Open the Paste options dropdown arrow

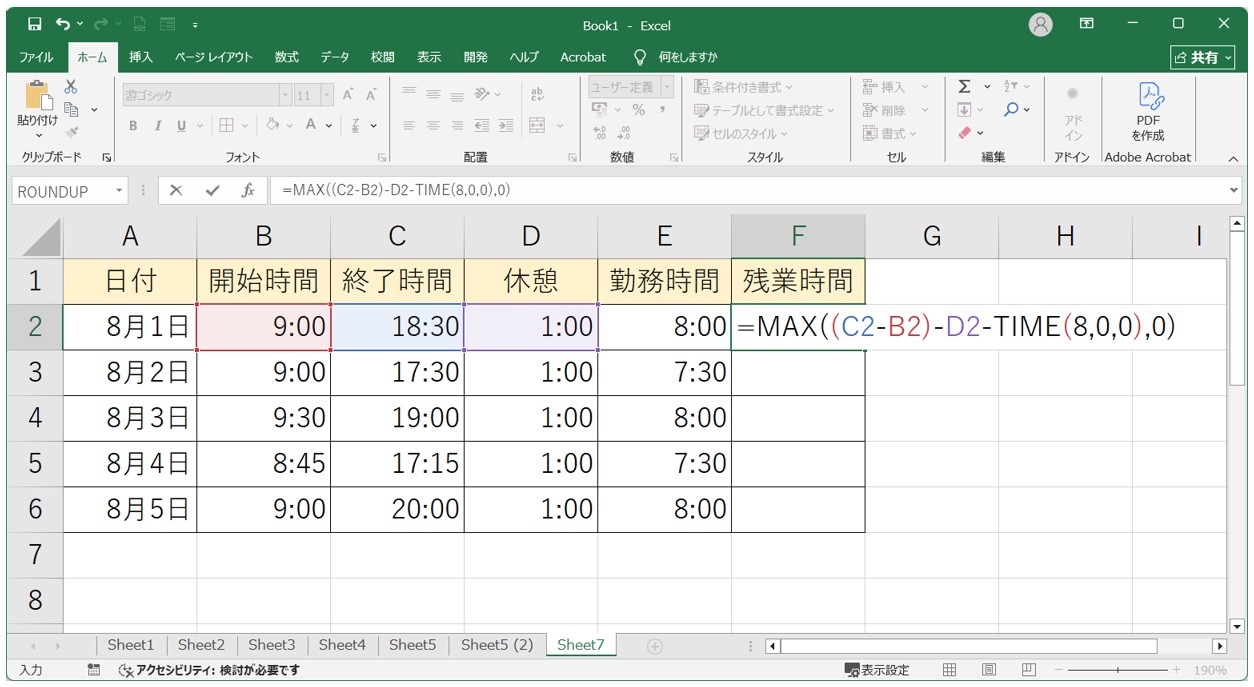[x=38, y=135]
